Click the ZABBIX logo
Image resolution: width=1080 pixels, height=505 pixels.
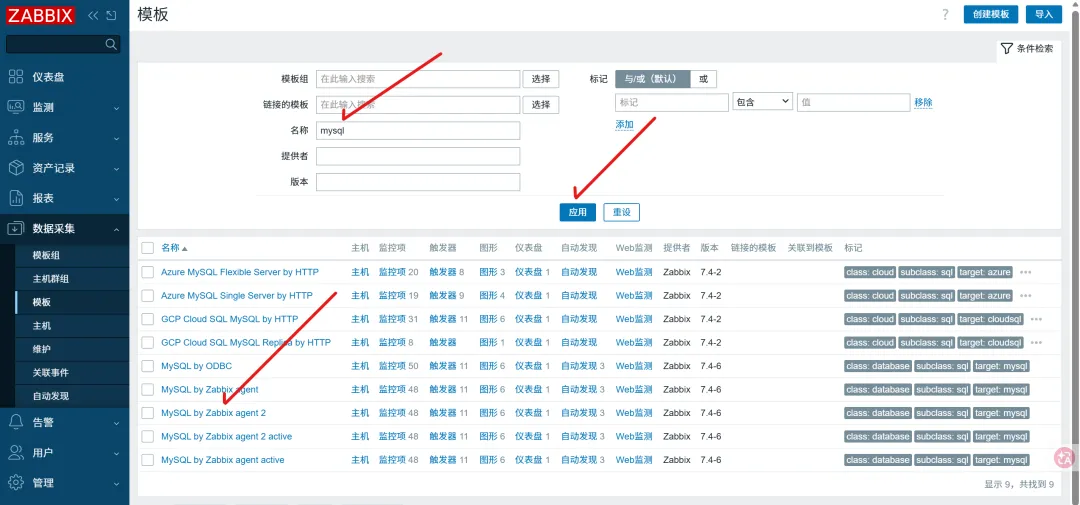pos(41,15)
